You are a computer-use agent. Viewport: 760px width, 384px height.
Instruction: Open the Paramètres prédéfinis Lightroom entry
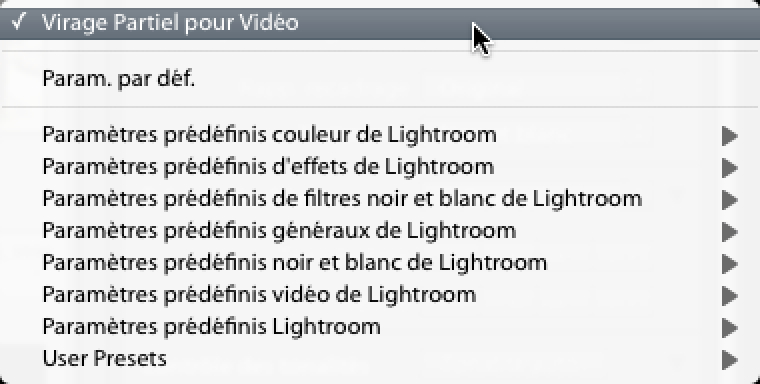[x=380, y=327]
